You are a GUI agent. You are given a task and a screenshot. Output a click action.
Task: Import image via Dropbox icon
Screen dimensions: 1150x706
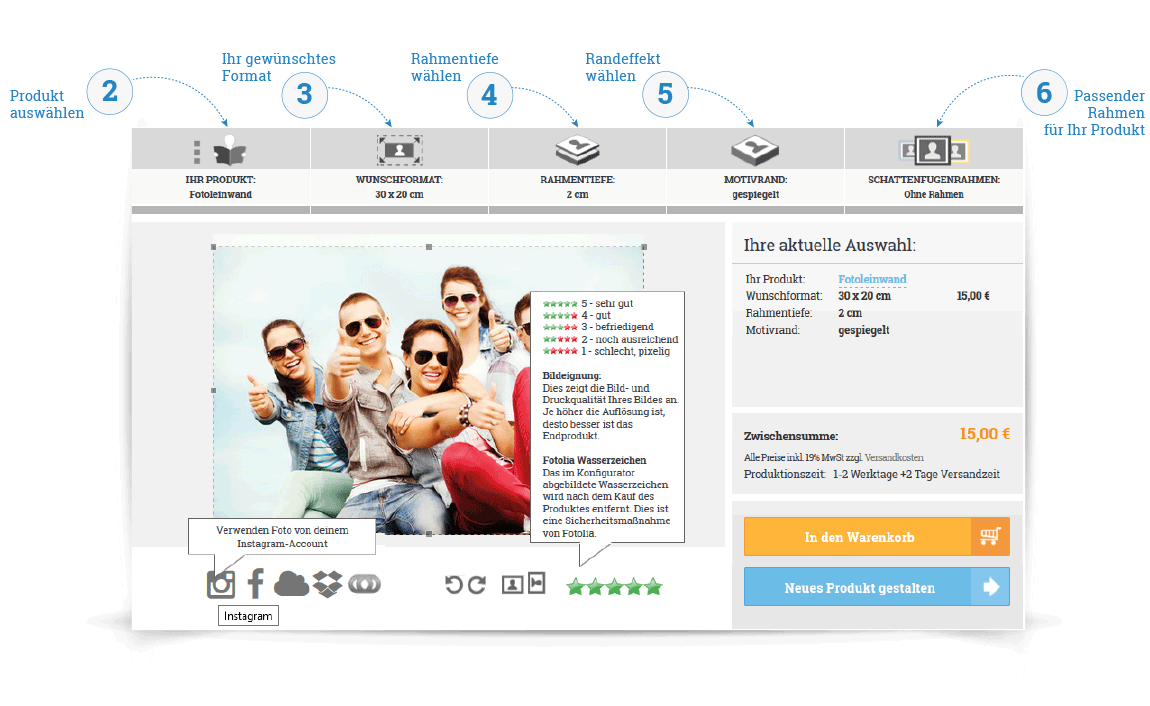327,584
